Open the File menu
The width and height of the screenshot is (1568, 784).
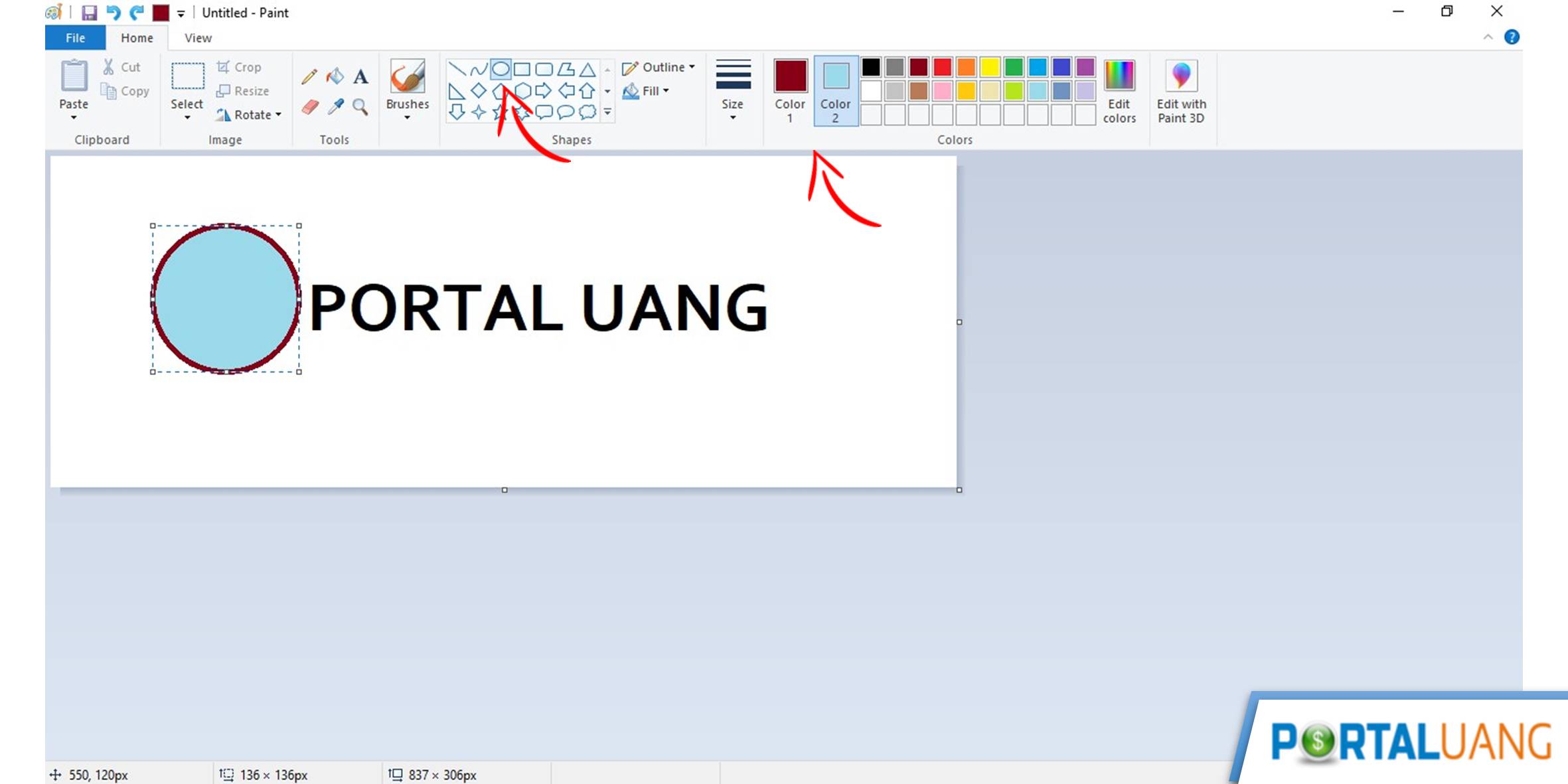(x=74, y=38)
